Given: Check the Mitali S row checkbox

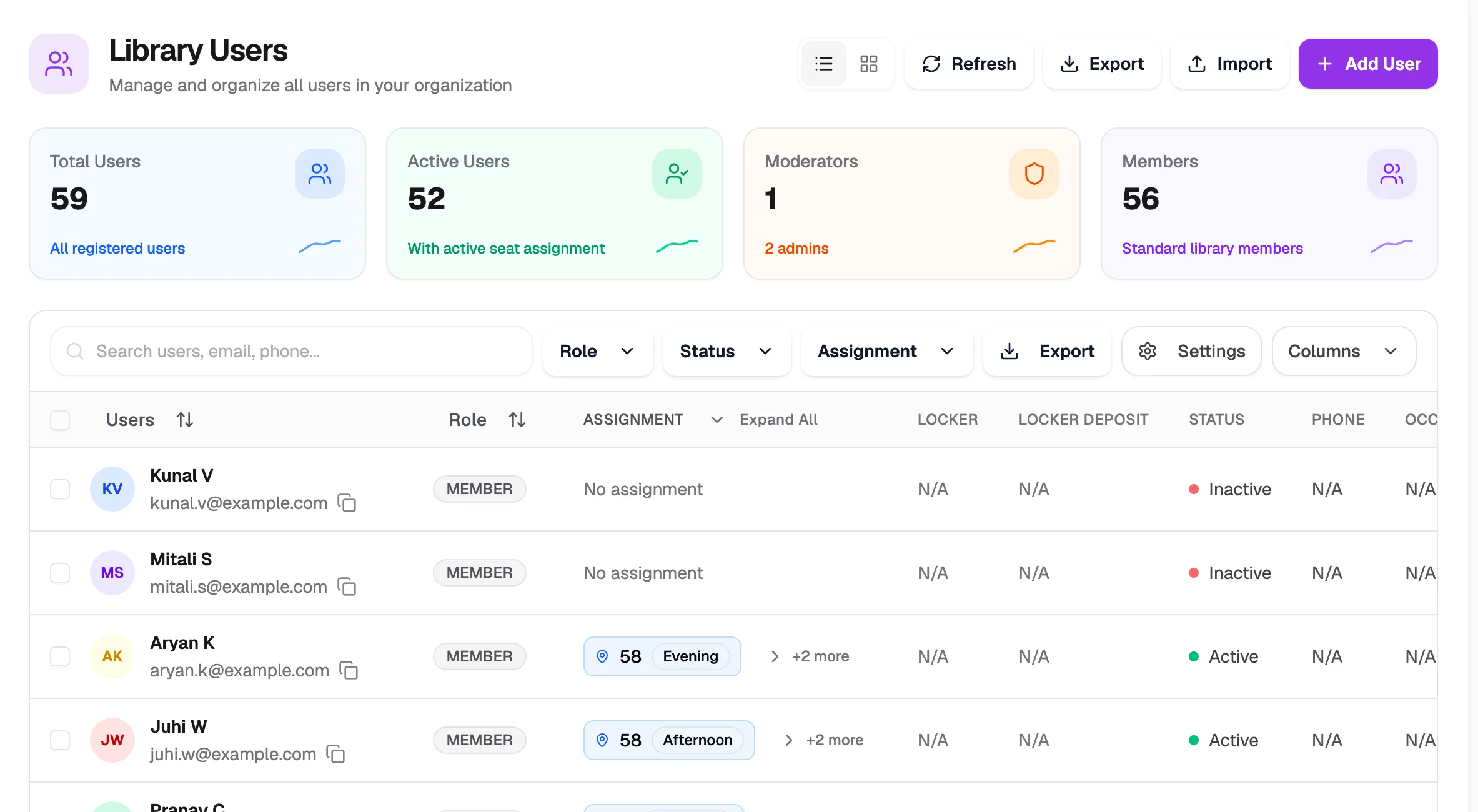Looking at the screenshot, I should (60, 573).
